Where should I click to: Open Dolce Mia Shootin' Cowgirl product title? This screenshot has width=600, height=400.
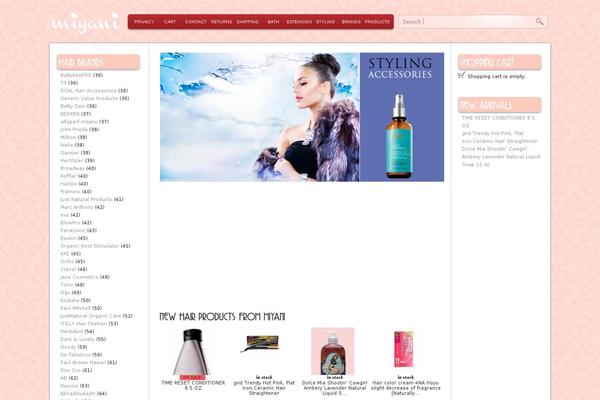point(334,388)
